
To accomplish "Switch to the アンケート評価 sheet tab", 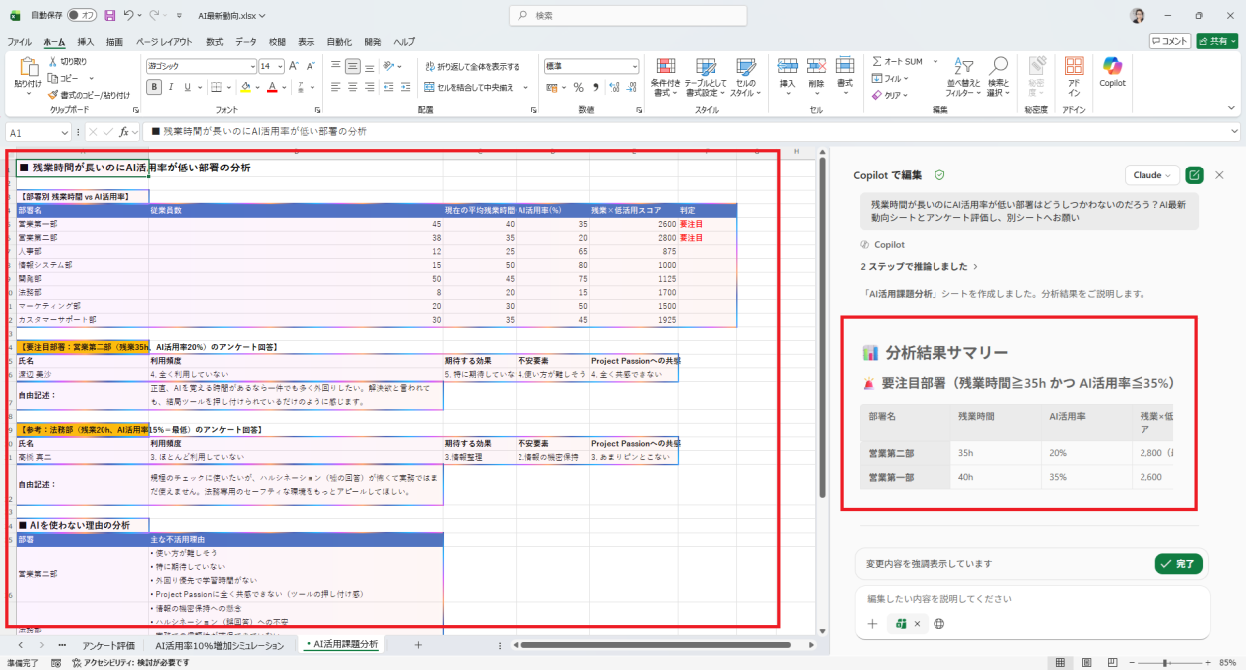I will 108,645.
